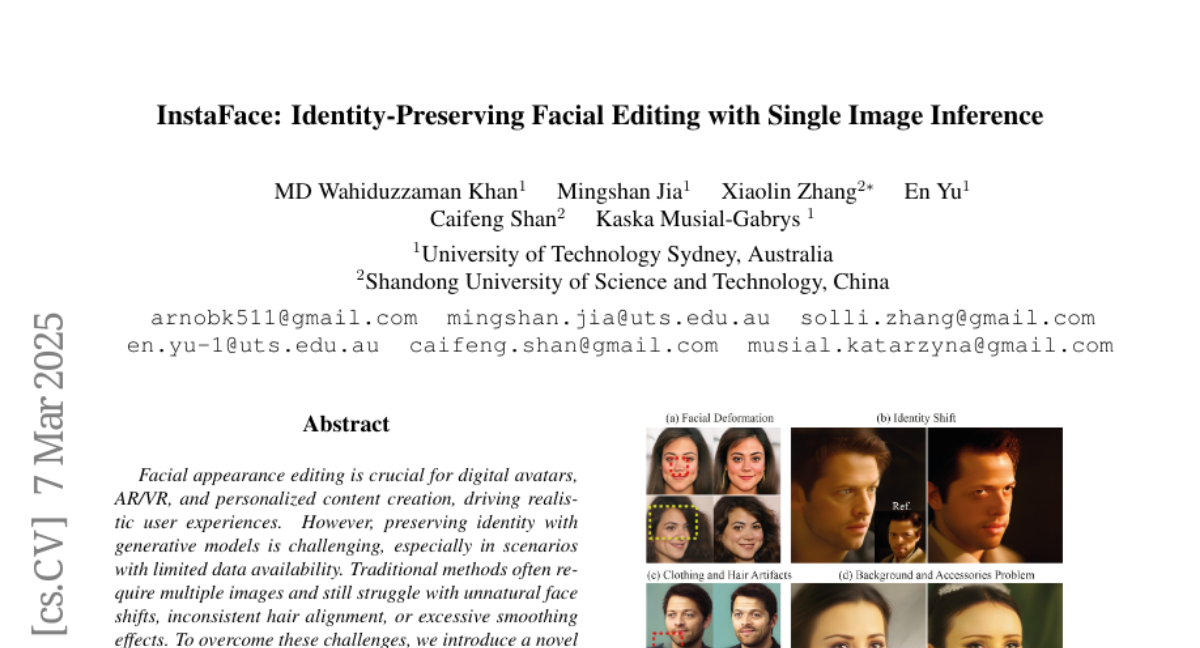Open the solli.zhang@gmail.com email address
This screenshot has width=1200, height=648.
point(947,318)
